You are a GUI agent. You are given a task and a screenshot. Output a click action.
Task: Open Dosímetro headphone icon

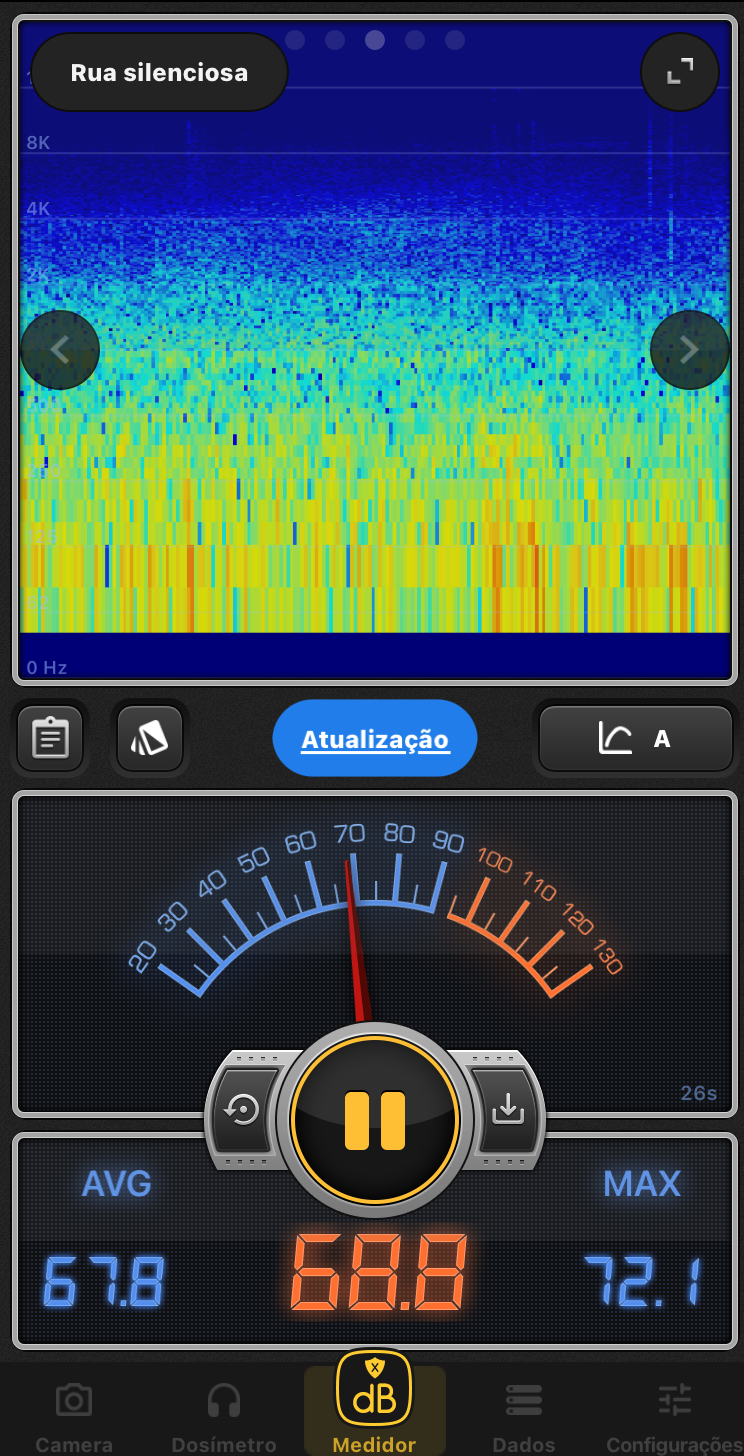click(x=223, y=1400)
